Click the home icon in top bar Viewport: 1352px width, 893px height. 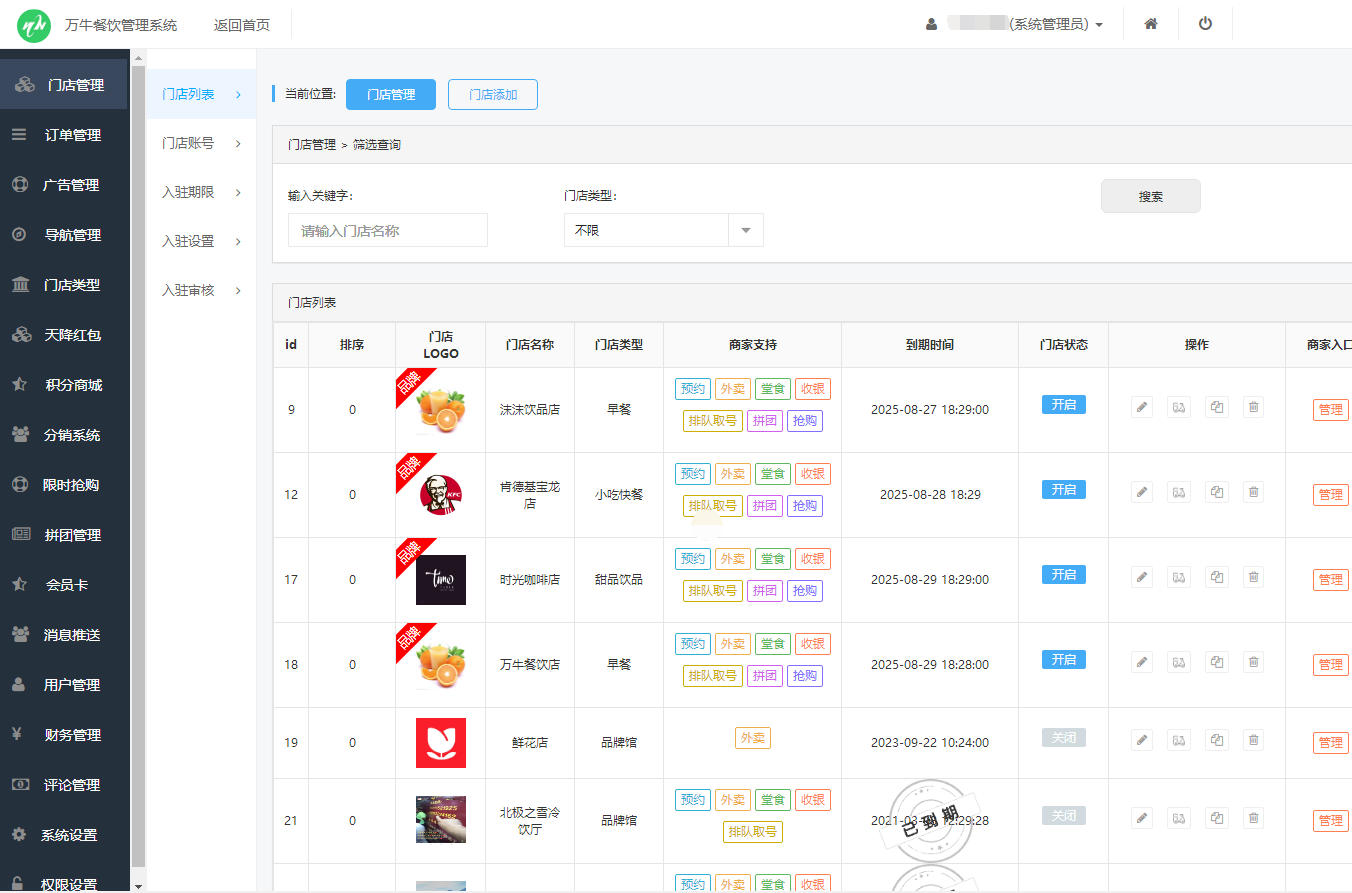pos(1151,24)
